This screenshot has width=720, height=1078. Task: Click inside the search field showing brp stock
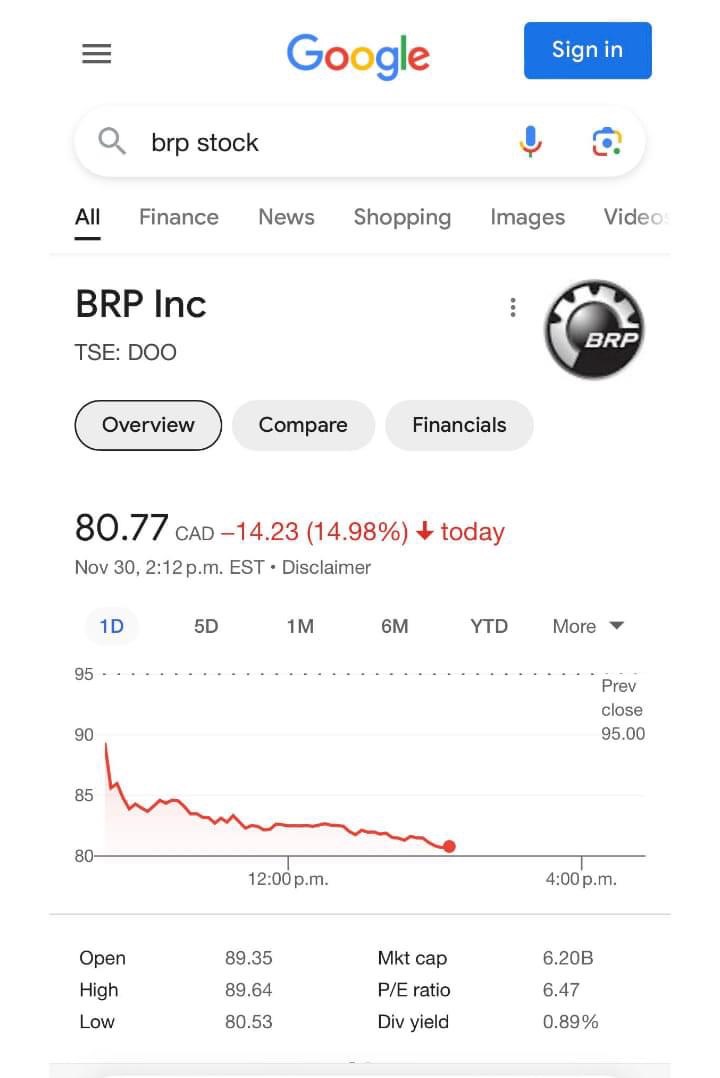pyautogui.click(x=250, y=142)
